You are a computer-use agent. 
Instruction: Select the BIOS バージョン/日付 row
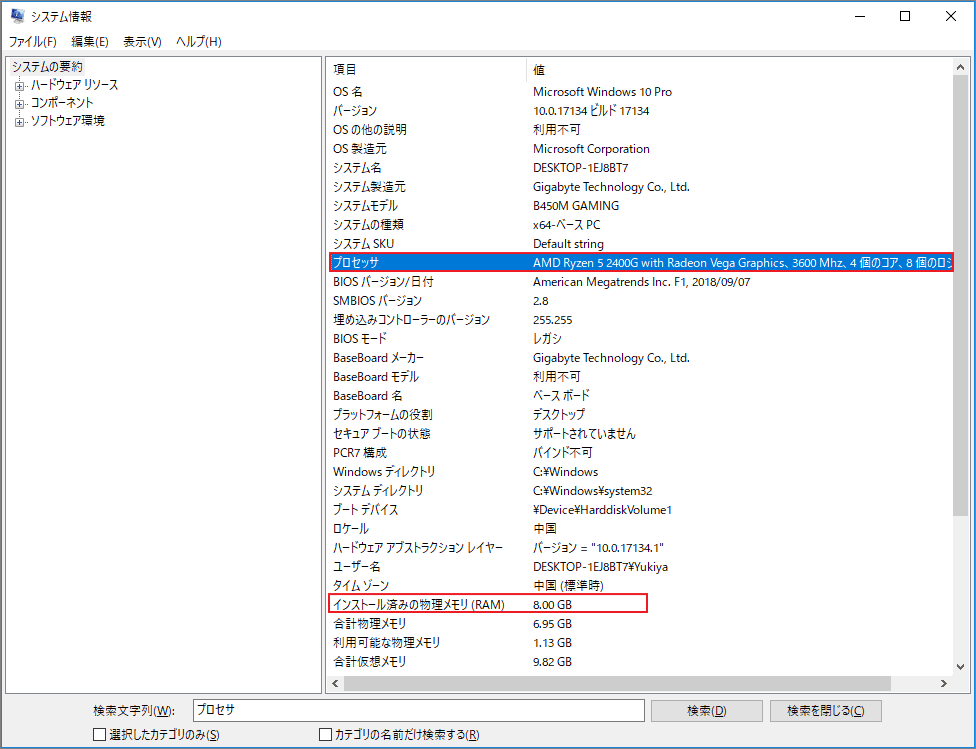tap(640, 281)
